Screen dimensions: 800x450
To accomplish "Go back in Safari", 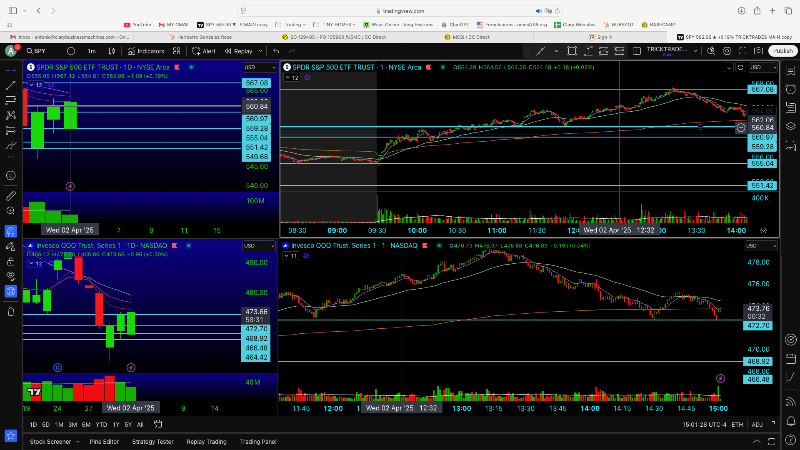I will point(39,11).
